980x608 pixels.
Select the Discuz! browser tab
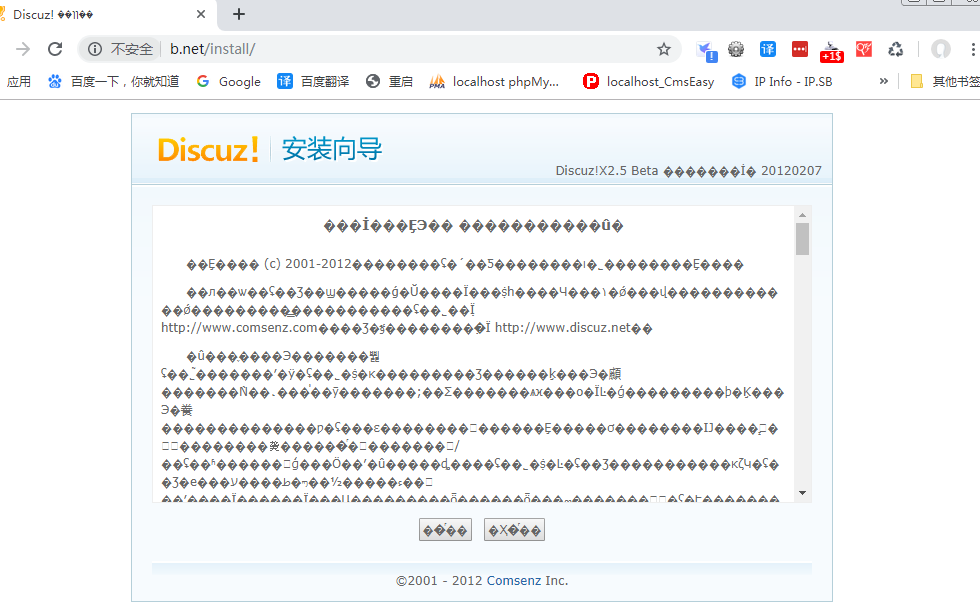tap(106, 15)
